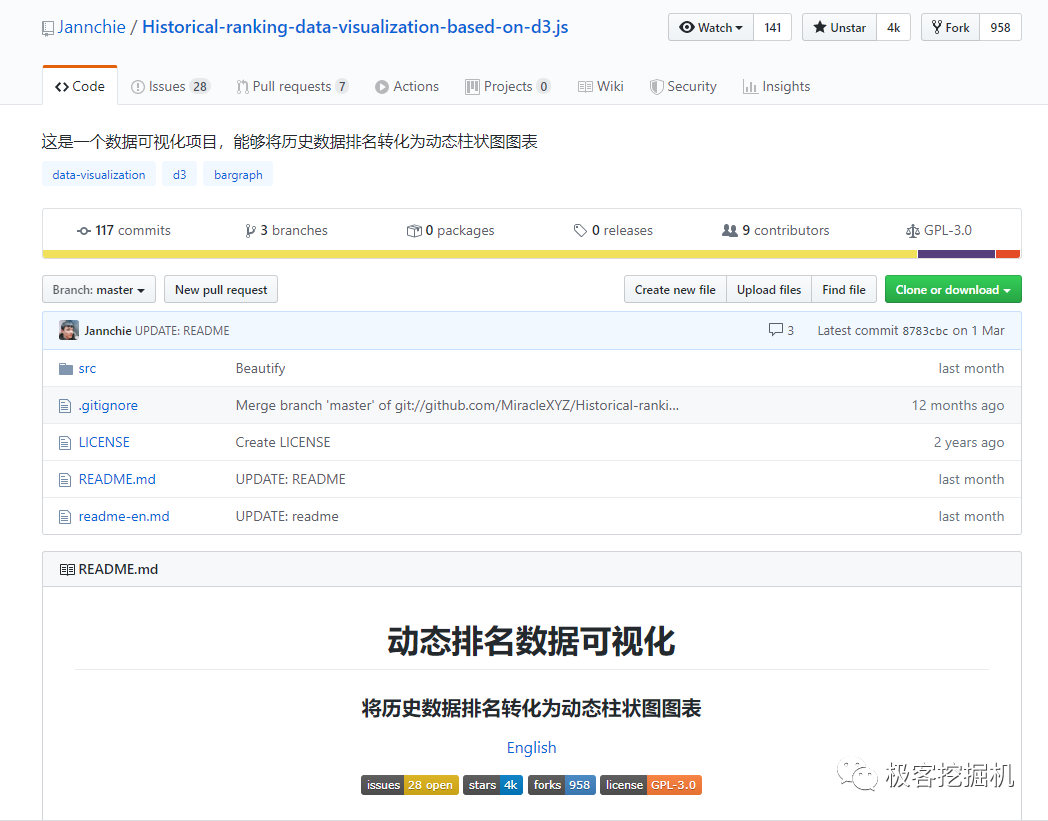View the 4k stargazers count

click(x=894, y=27)
